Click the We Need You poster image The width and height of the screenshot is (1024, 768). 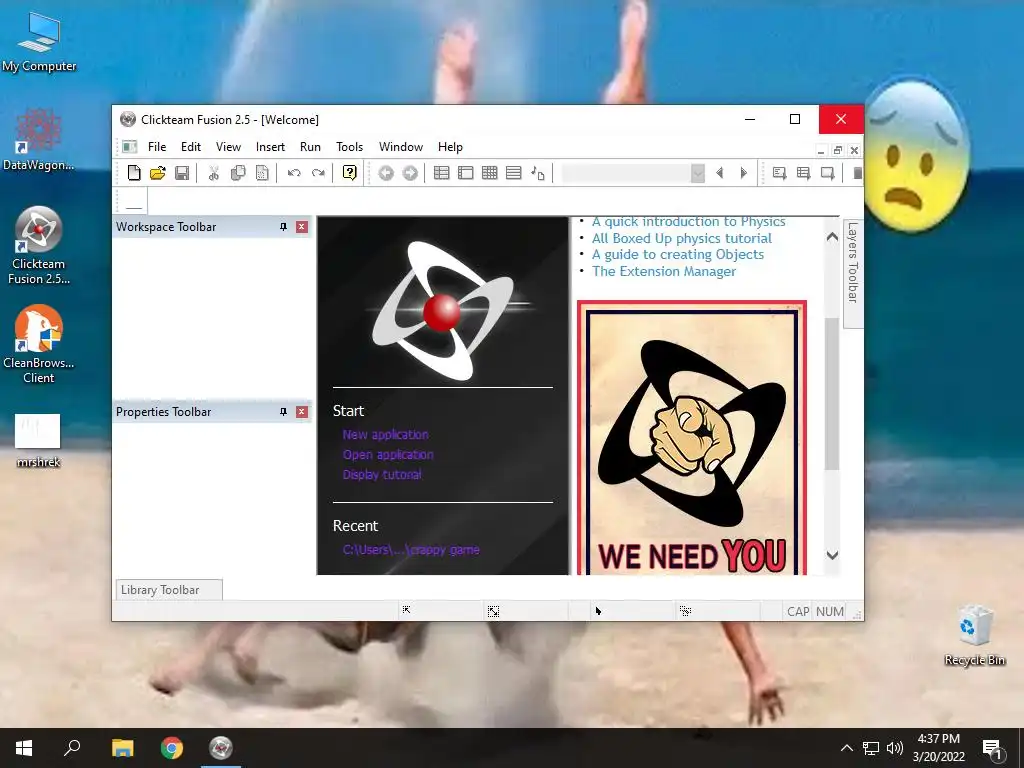(692, 438)
